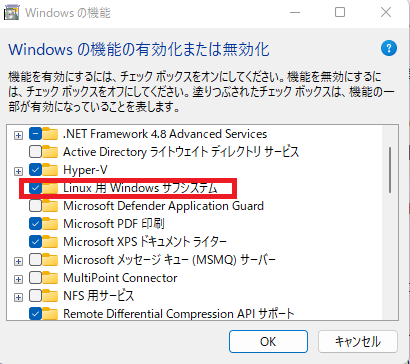Click the Microsoft PDF 印刷 folder icon
The image size is (410, 364).
click(50, 224)
